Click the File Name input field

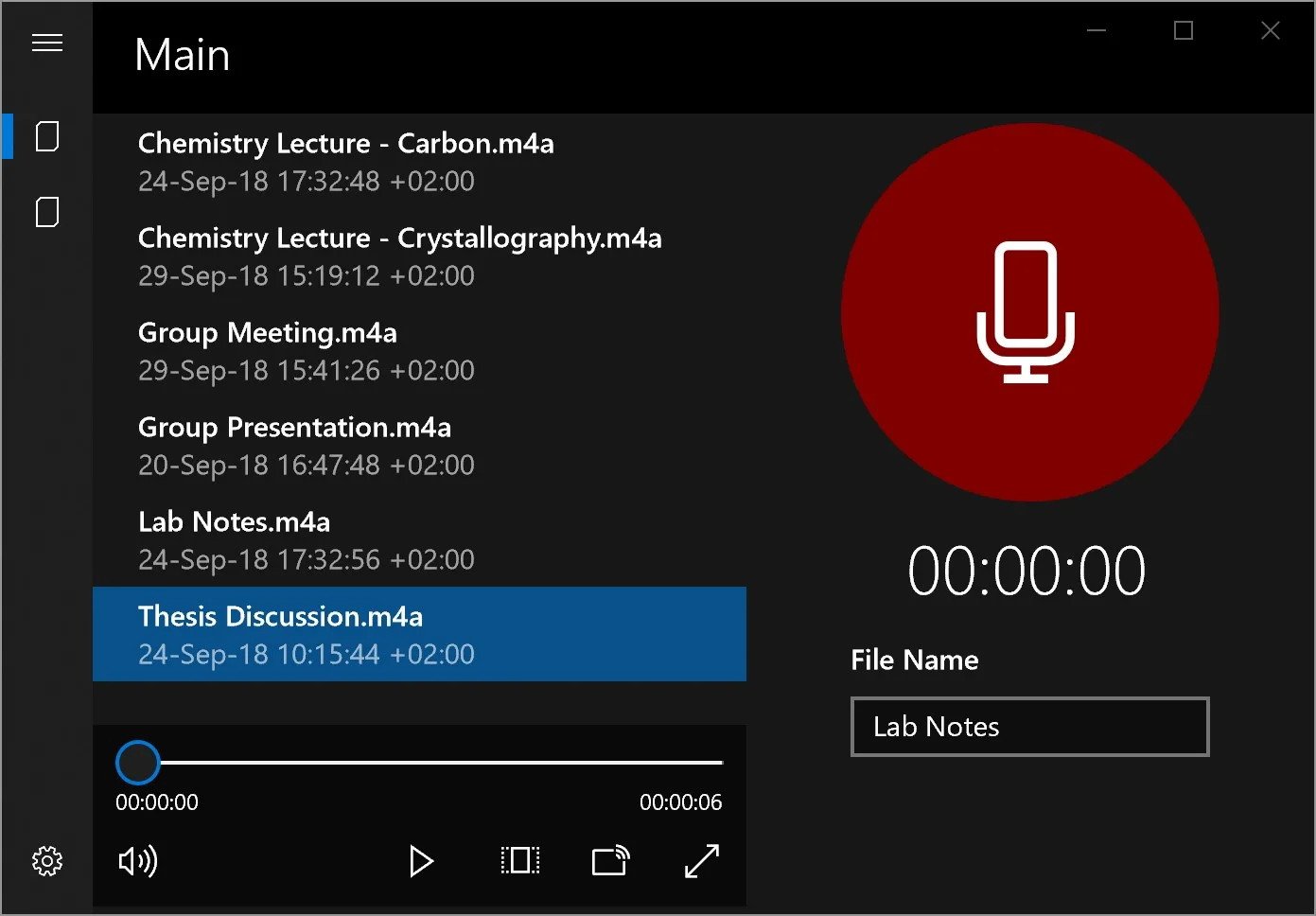(1029, 727)
